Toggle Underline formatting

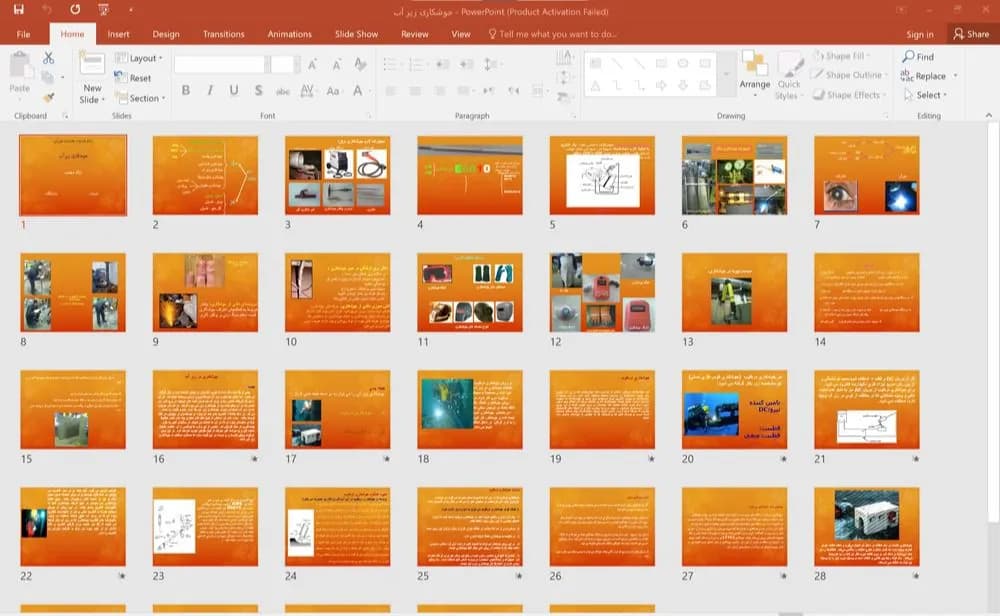coord(234,91)
